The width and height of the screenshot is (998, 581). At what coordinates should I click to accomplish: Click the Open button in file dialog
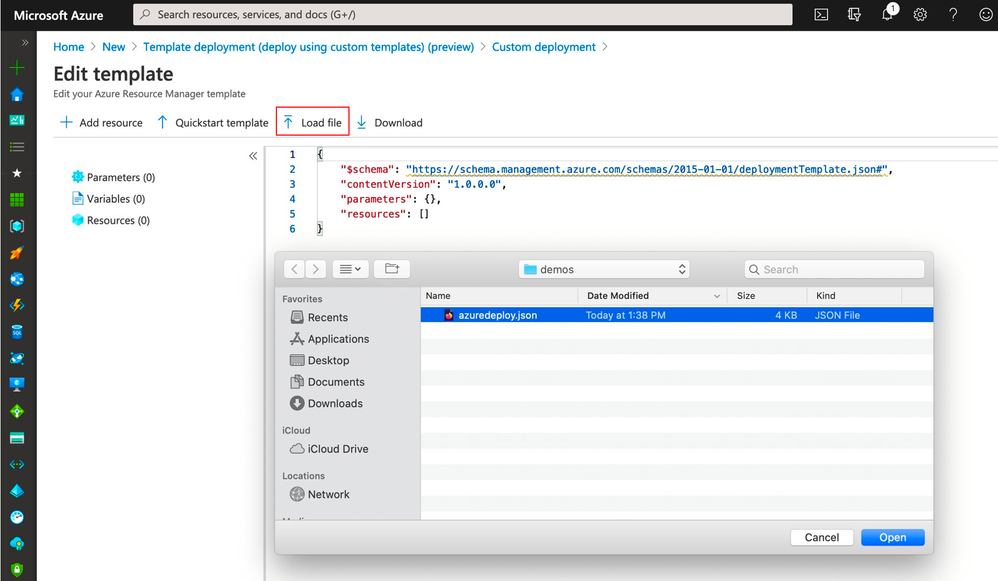[892, 537]
